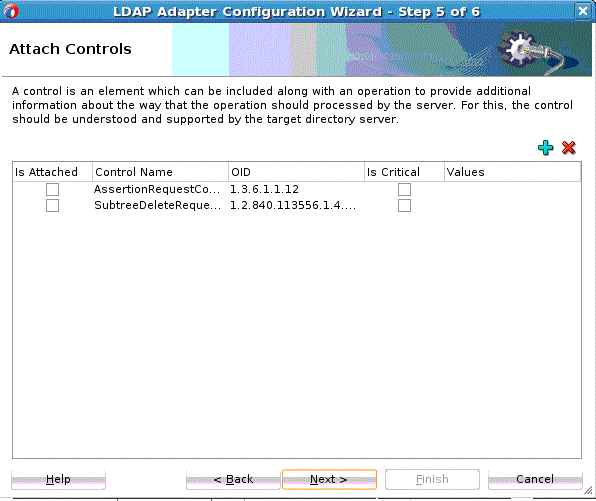Open the Help button
The image size is (596, 501).
click(58, 479)
